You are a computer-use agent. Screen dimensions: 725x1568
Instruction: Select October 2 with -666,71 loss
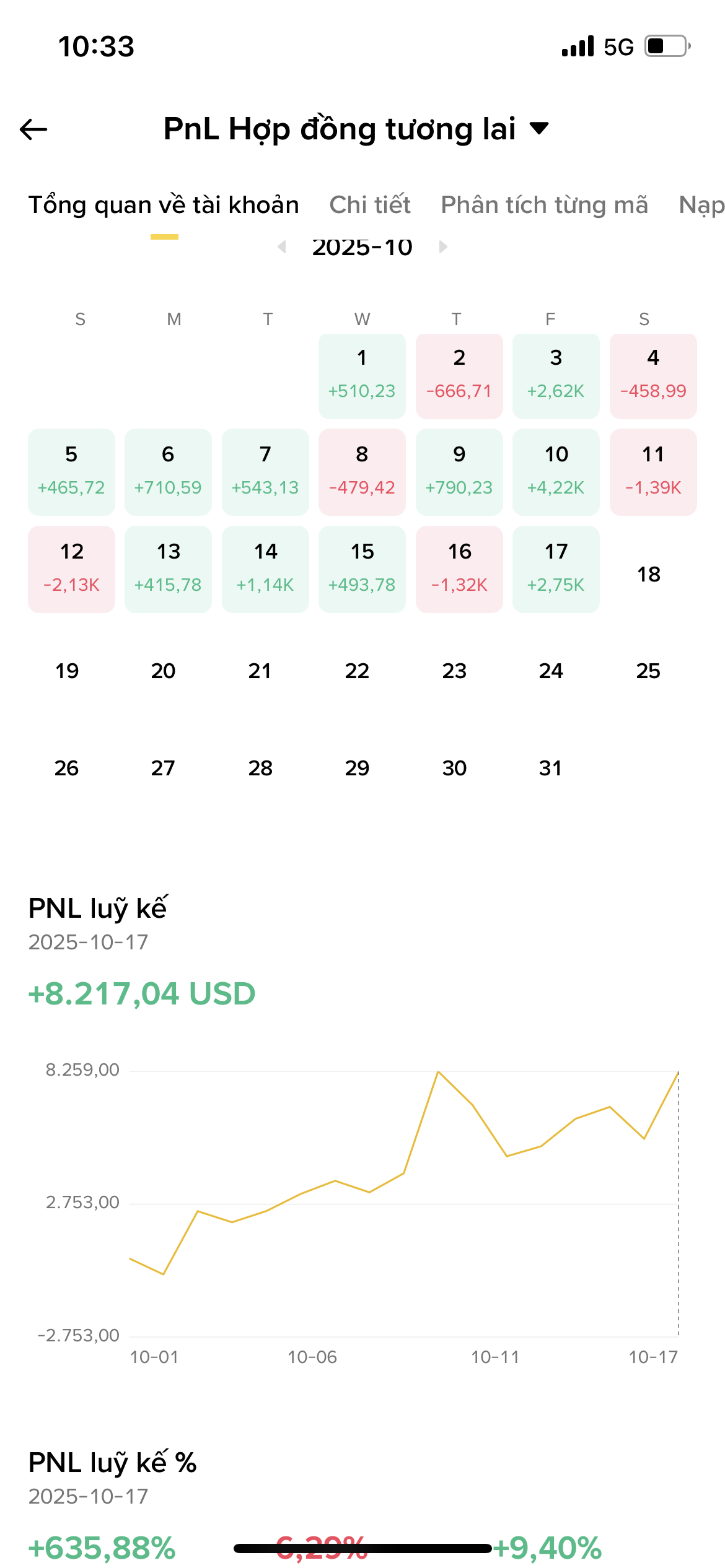coord(459,375)
